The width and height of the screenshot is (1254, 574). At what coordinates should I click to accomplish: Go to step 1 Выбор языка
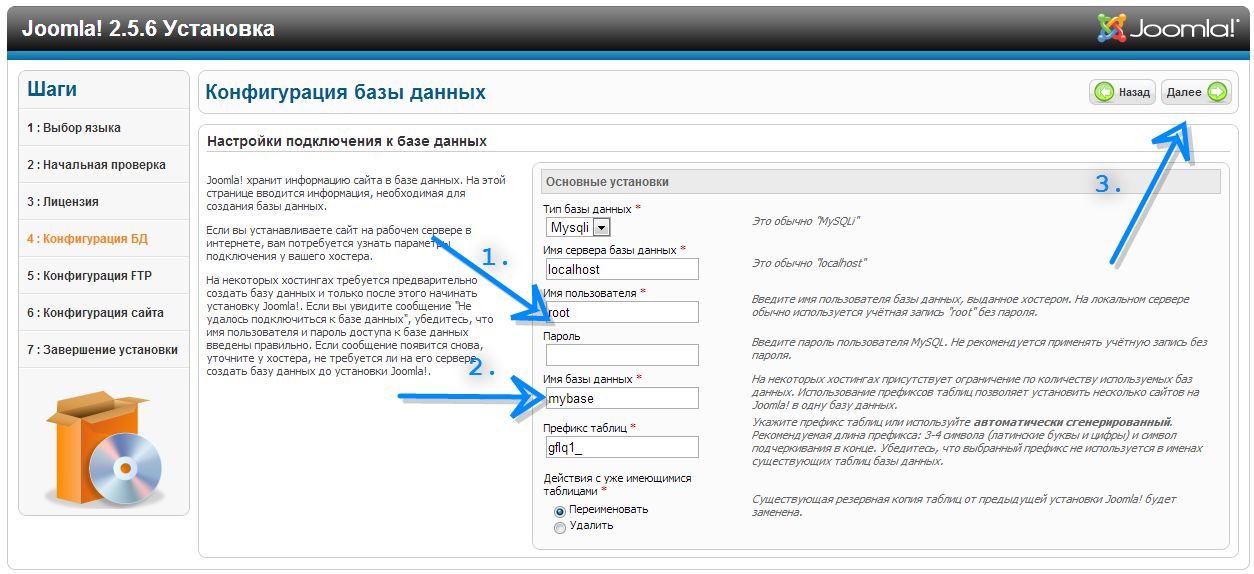(x=74, y=128)
